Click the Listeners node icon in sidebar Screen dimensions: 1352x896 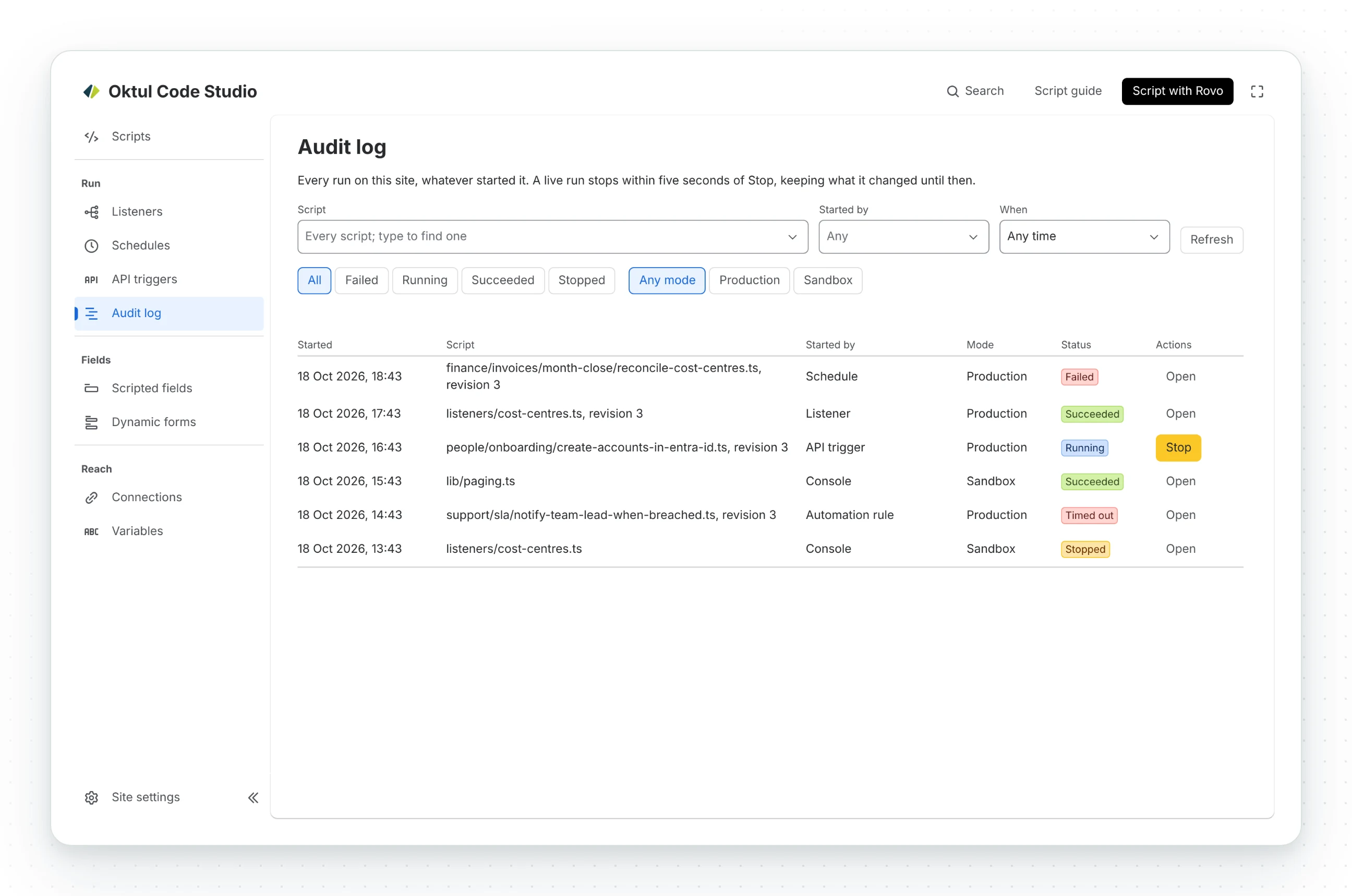[x=91, y=212]
